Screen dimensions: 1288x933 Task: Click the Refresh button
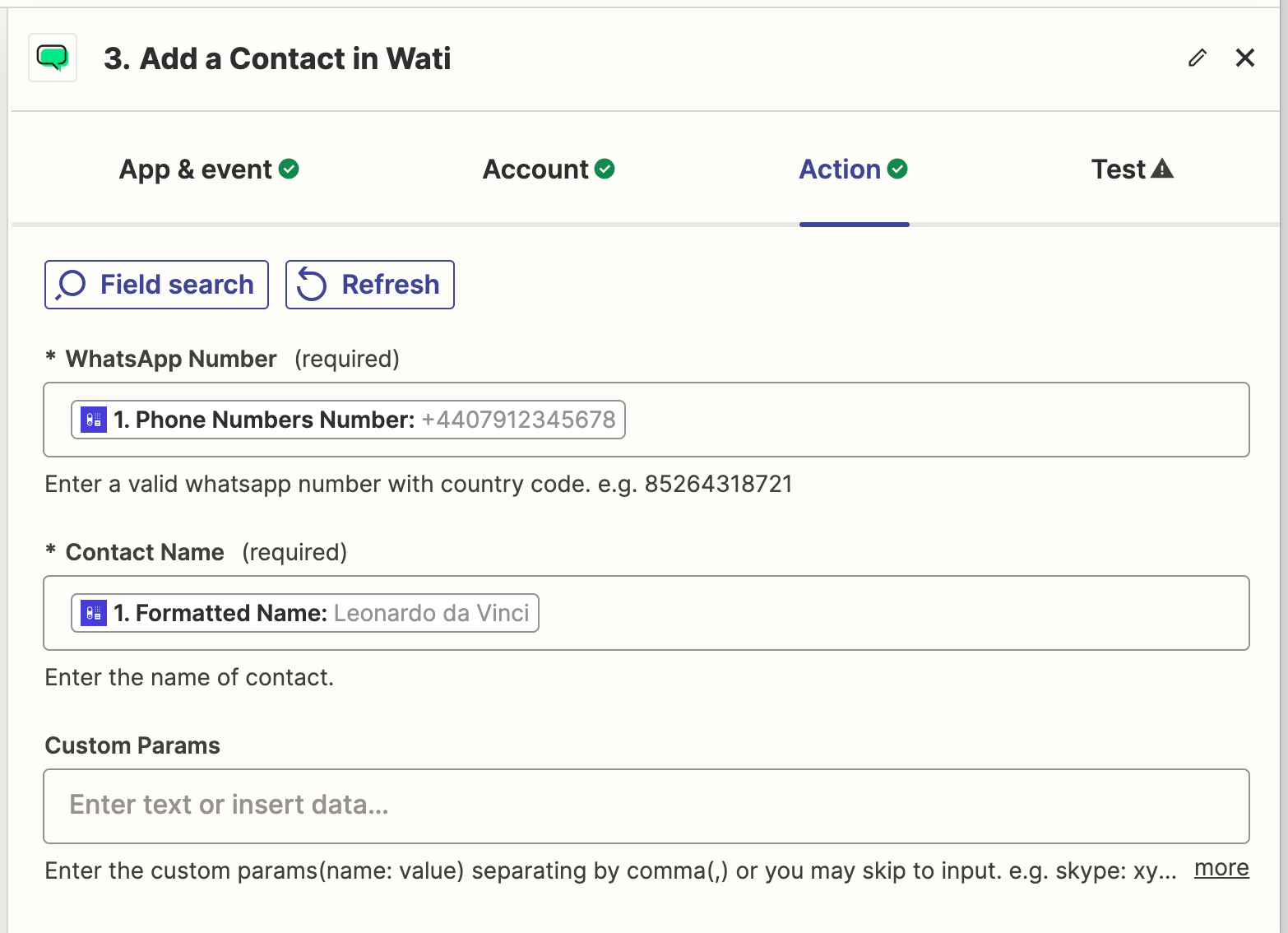coord(370,285)
